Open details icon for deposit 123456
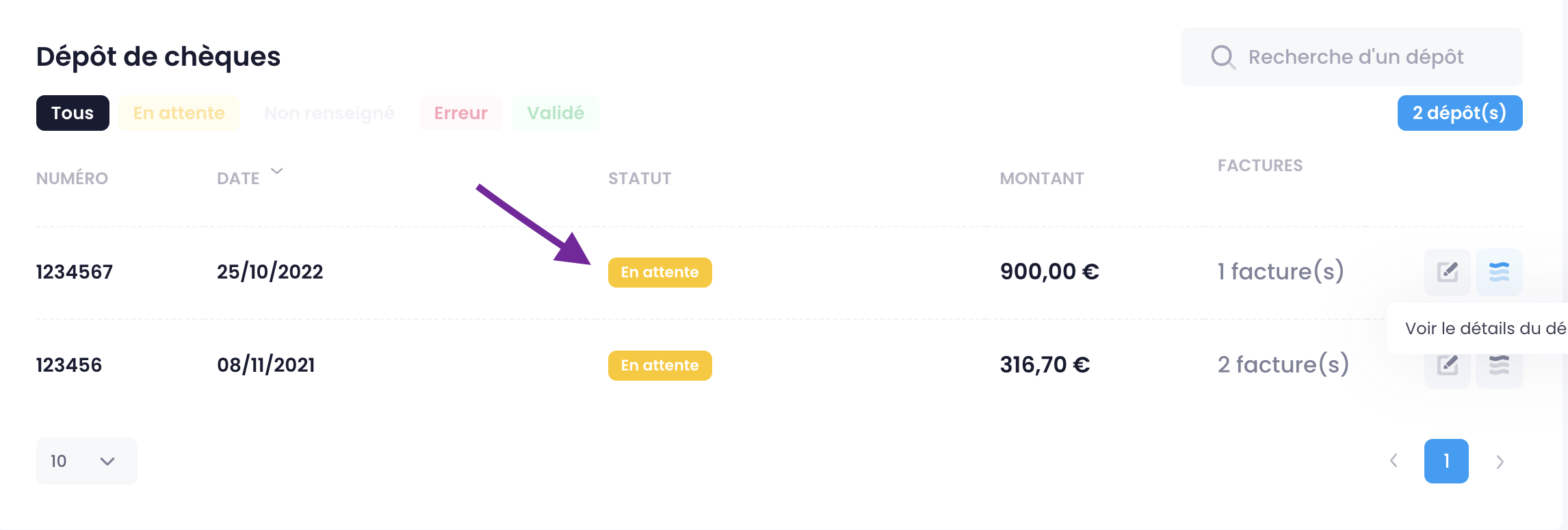The image size is (1568, 530). point(1499,366)
